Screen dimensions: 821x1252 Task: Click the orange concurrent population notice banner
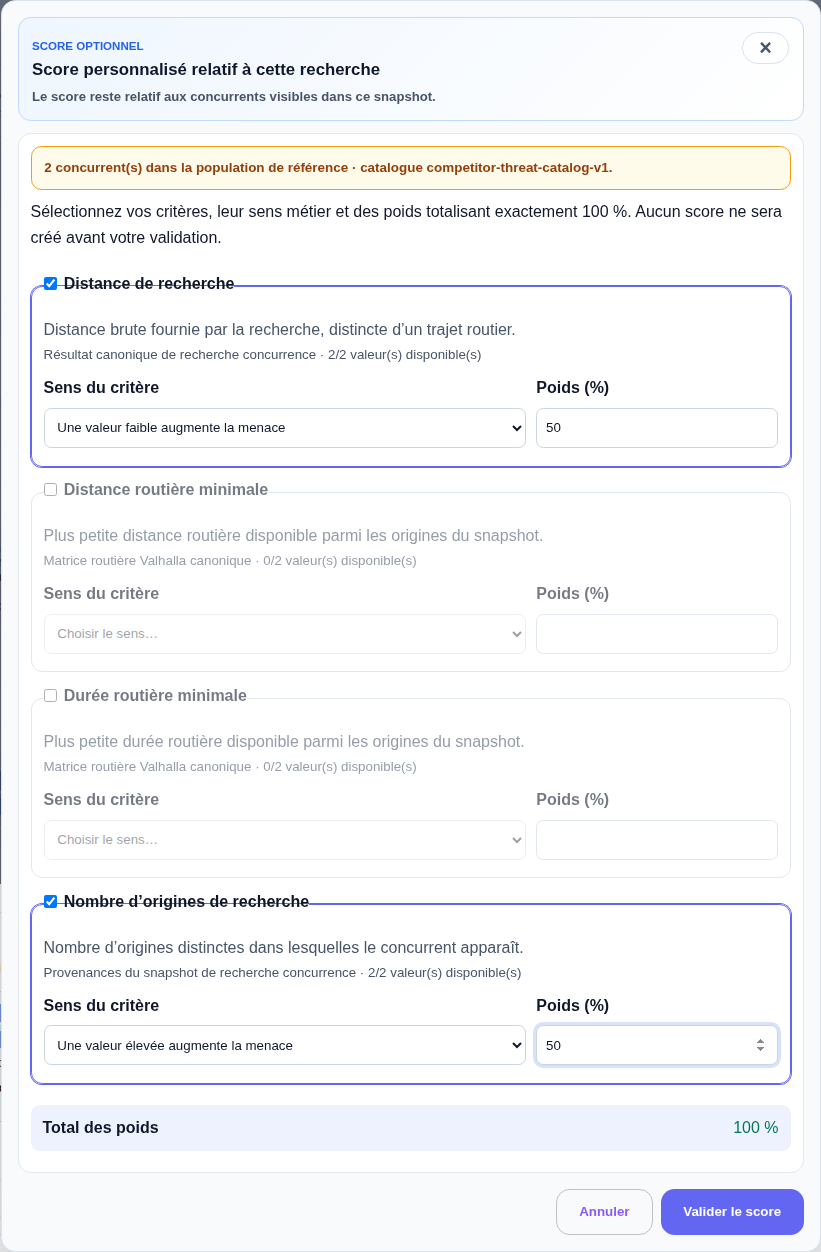click(x=411, y=168)
